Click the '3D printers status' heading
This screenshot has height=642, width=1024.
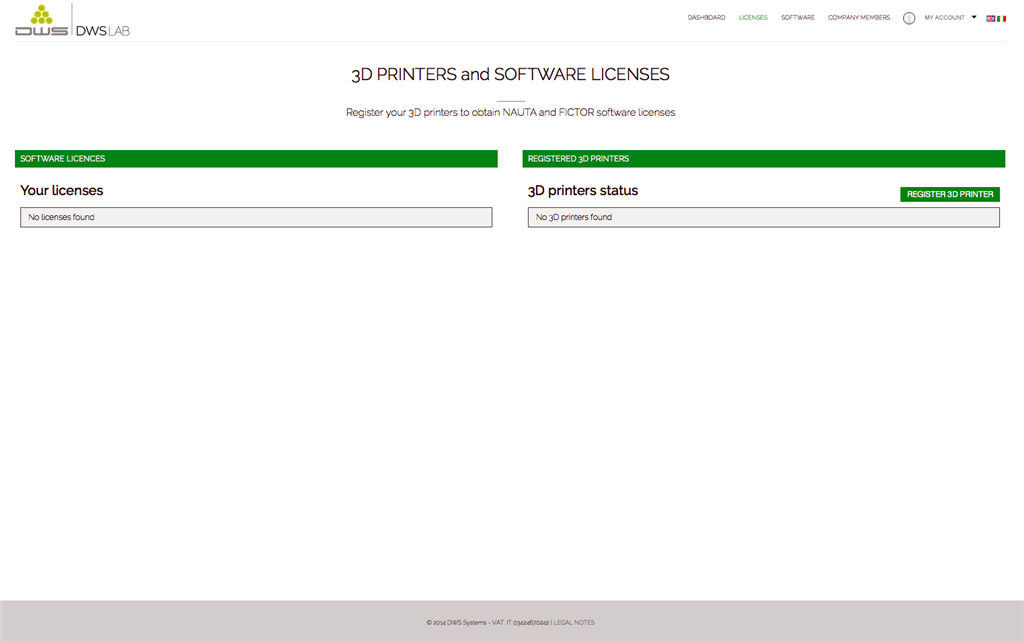tap(582, 190)
